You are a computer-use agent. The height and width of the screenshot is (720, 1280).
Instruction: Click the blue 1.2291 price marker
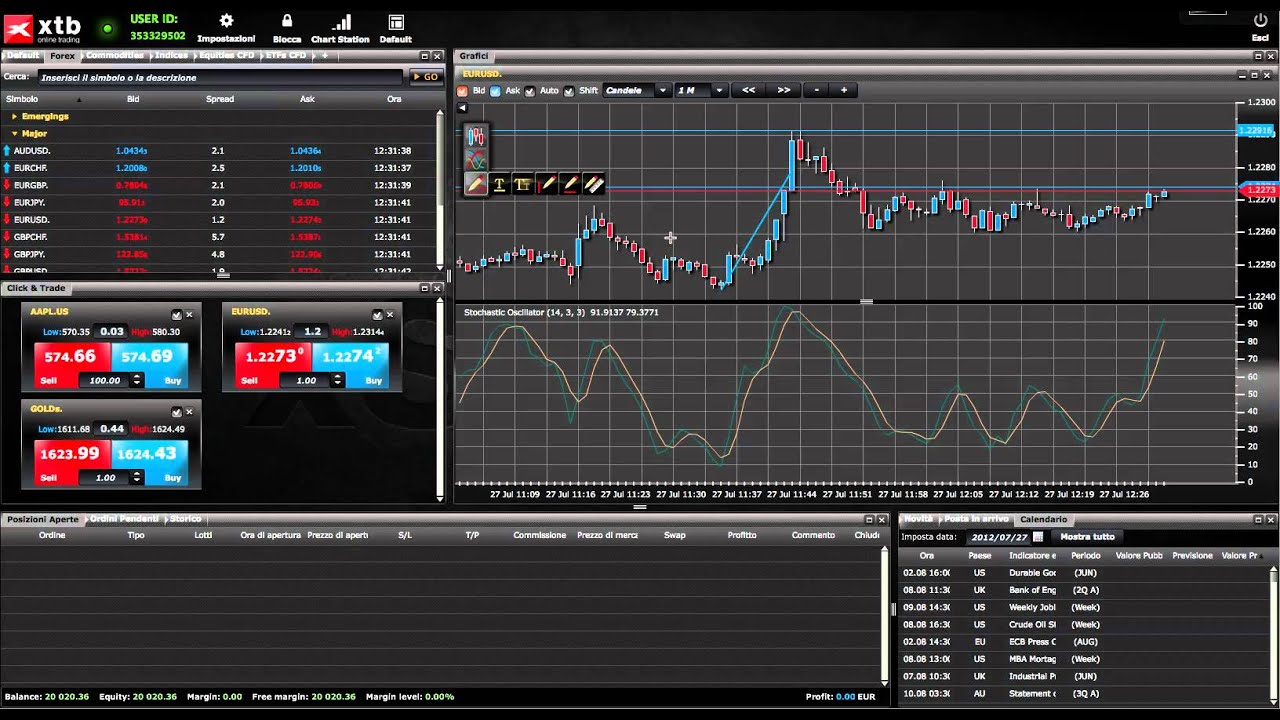coord(1255,131)
